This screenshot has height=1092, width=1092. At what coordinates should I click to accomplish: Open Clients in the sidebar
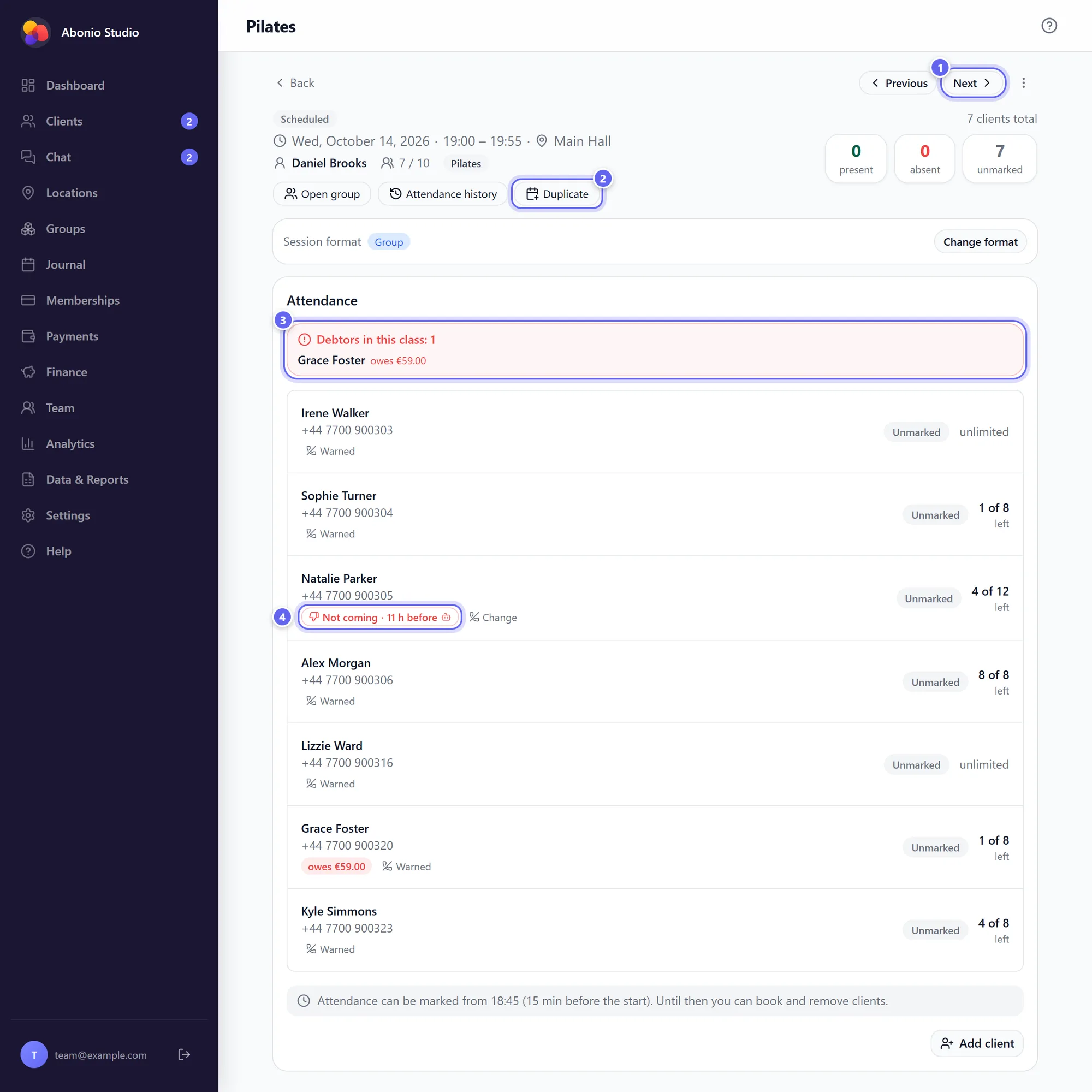pyautogui.click(x=109, y=121)
